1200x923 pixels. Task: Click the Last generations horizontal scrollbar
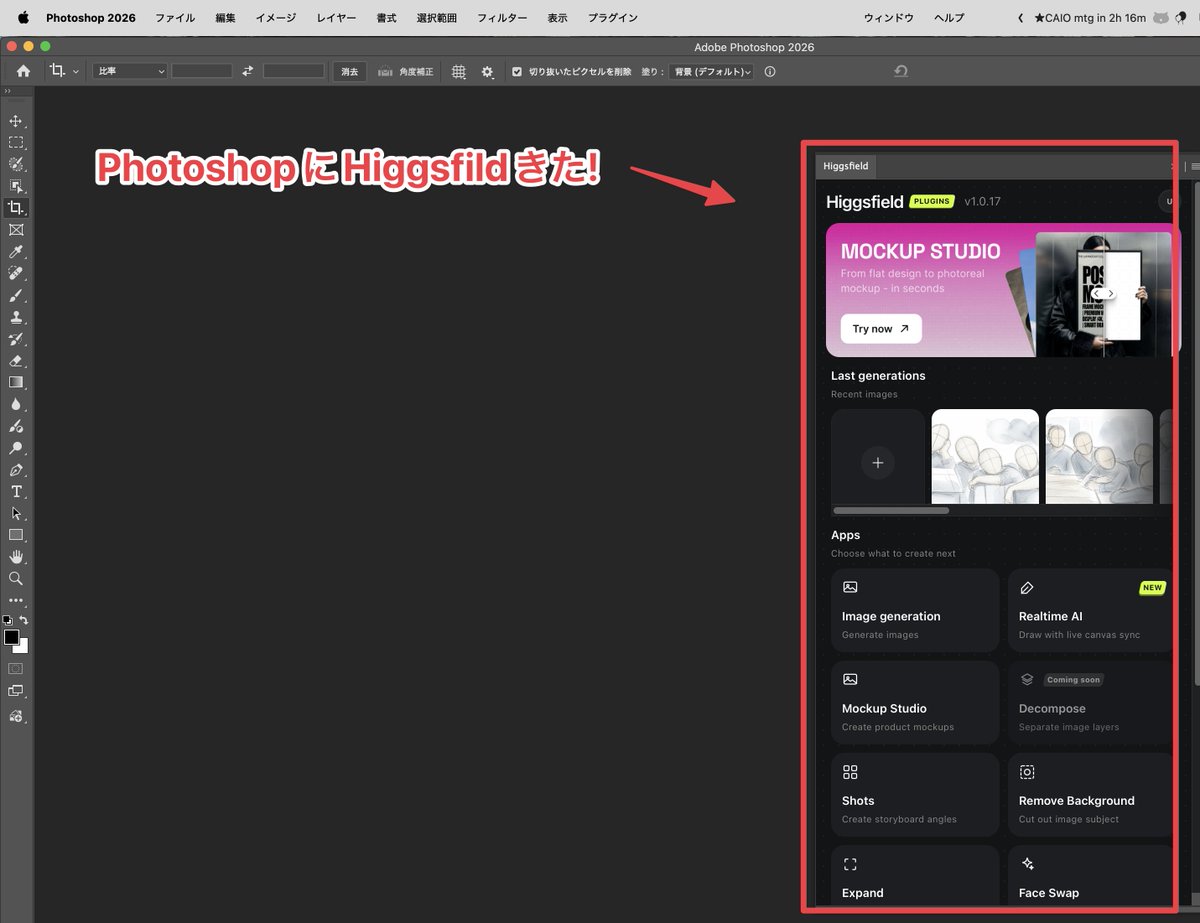tap(891, 510)
